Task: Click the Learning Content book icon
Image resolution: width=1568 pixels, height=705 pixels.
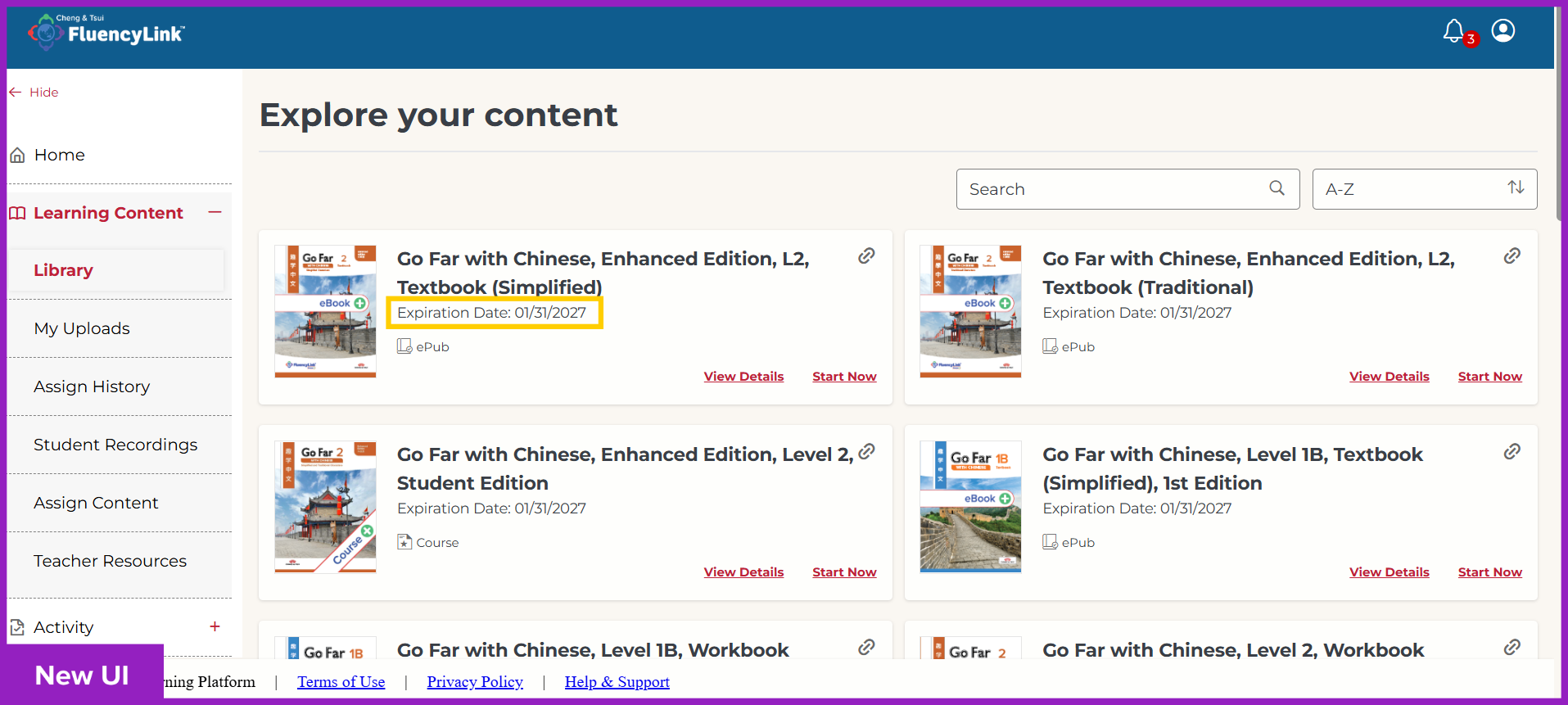Action: click(x=17, y=213)
